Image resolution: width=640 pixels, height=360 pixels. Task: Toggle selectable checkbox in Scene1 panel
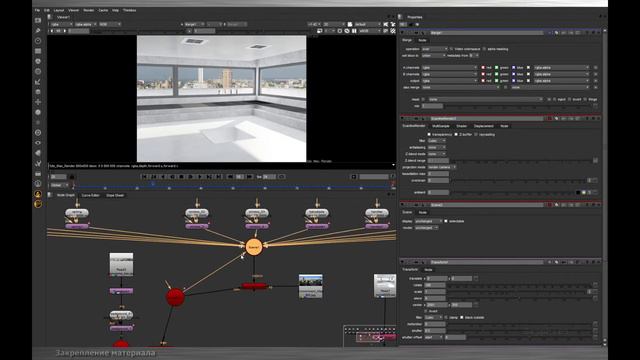tap(446, 221)
